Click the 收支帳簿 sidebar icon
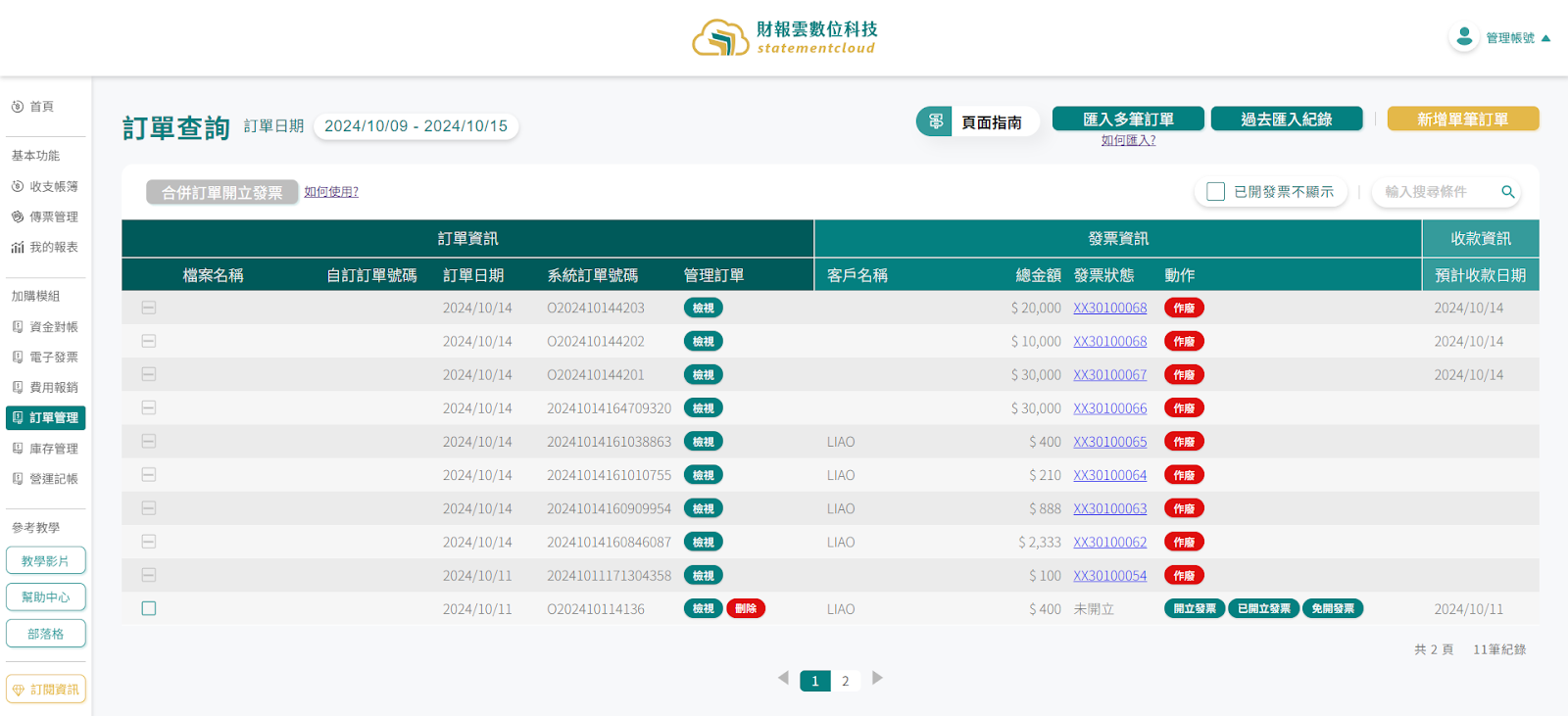Viewport: 1568px width, 716px height. pos(18,186)
